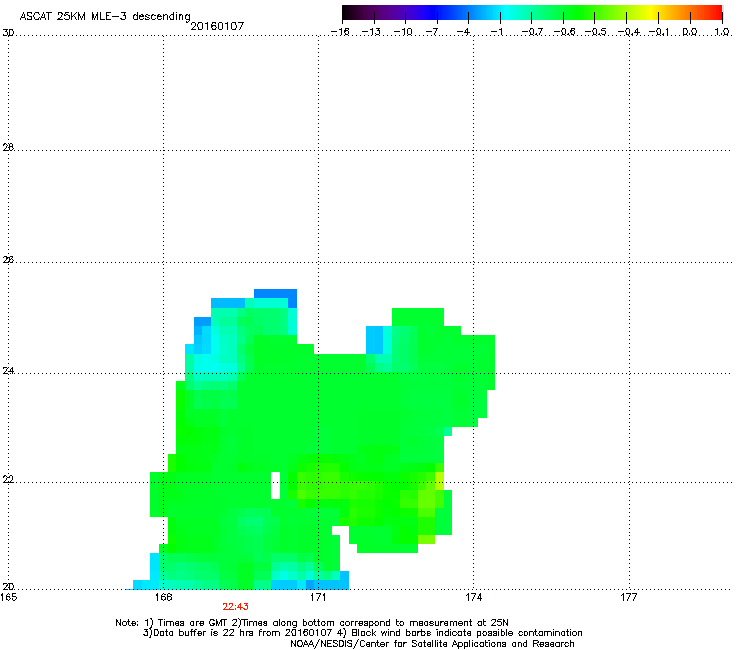This screenshot has height=650, width=740.
Task: Click the color scale label '-13'
Action: [x=371, y=32]
